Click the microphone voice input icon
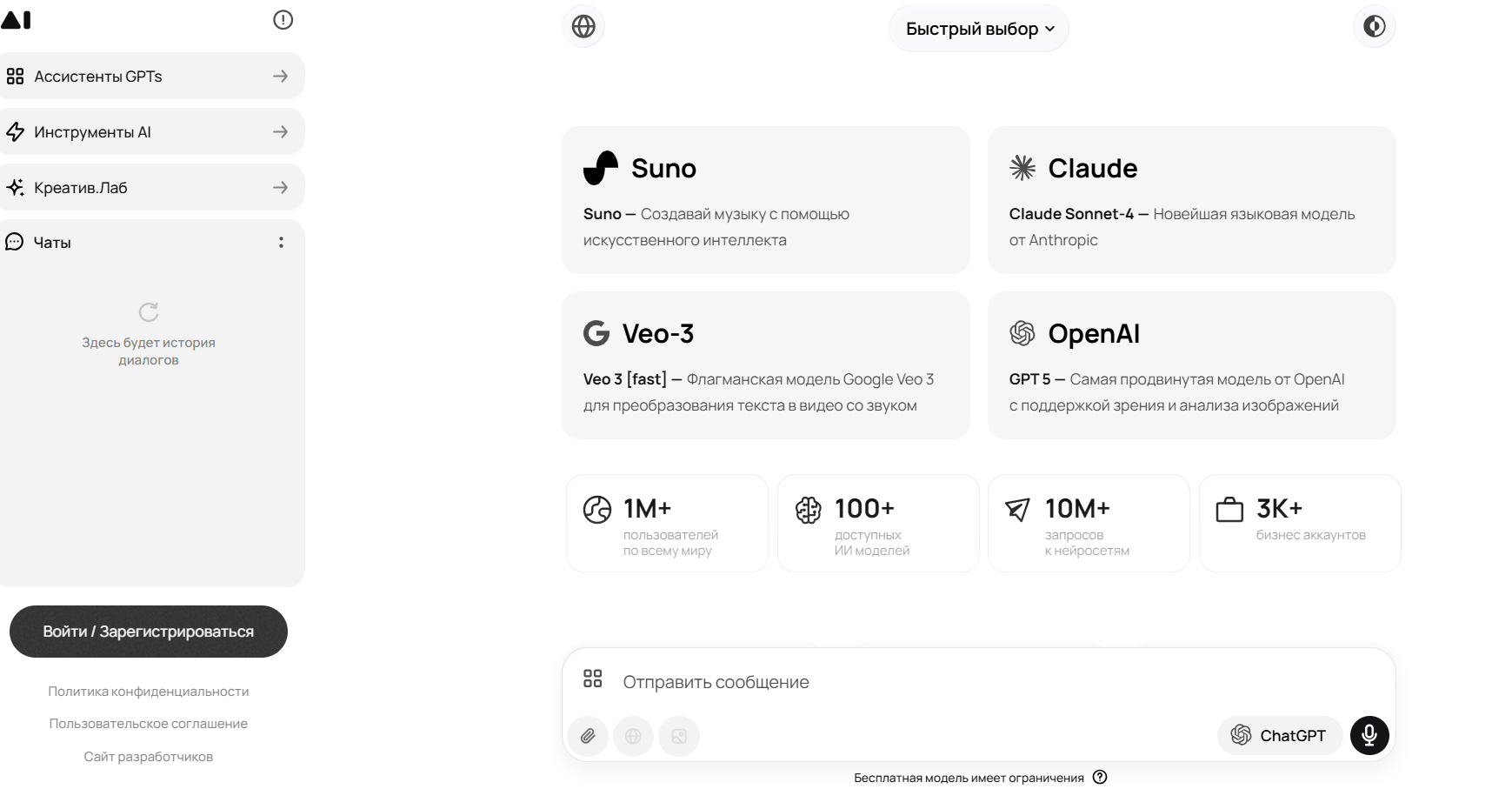Image resolution: width=1512 pixels, height=789 pixels. [1369, 736]
